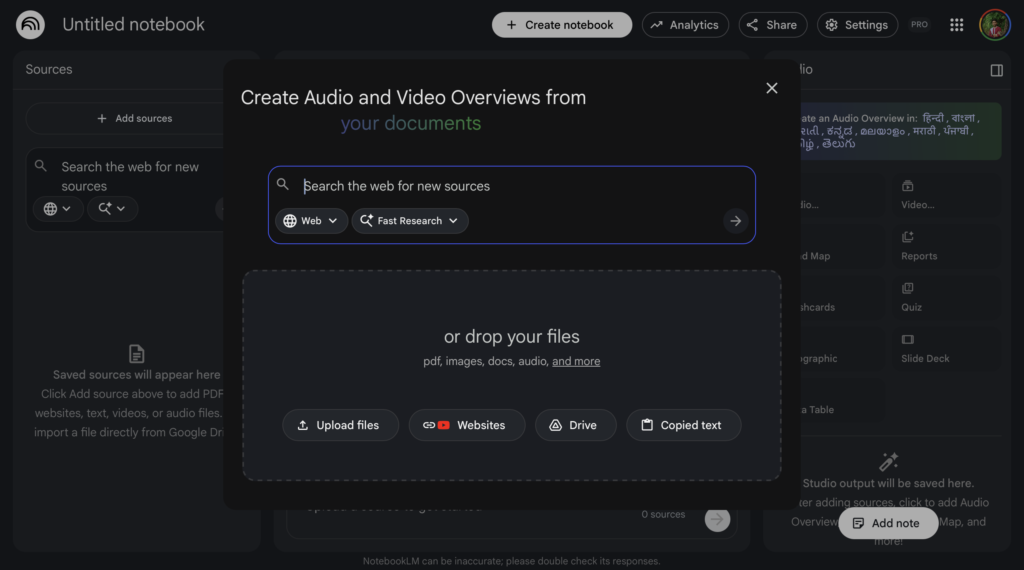Click the chat send arrow button

(717, 520)
